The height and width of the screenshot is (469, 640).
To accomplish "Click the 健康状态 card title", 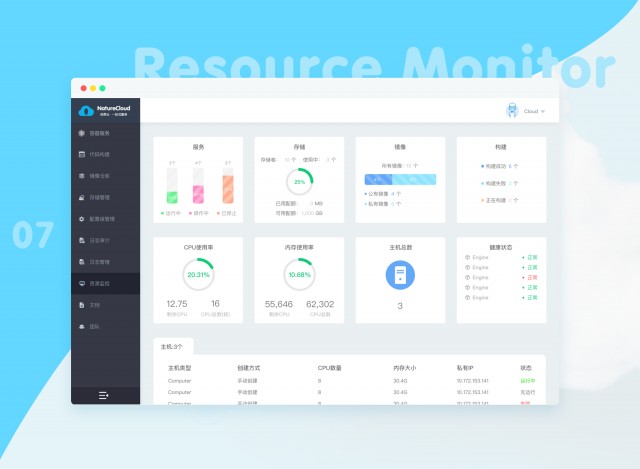I will coord(501,247).
